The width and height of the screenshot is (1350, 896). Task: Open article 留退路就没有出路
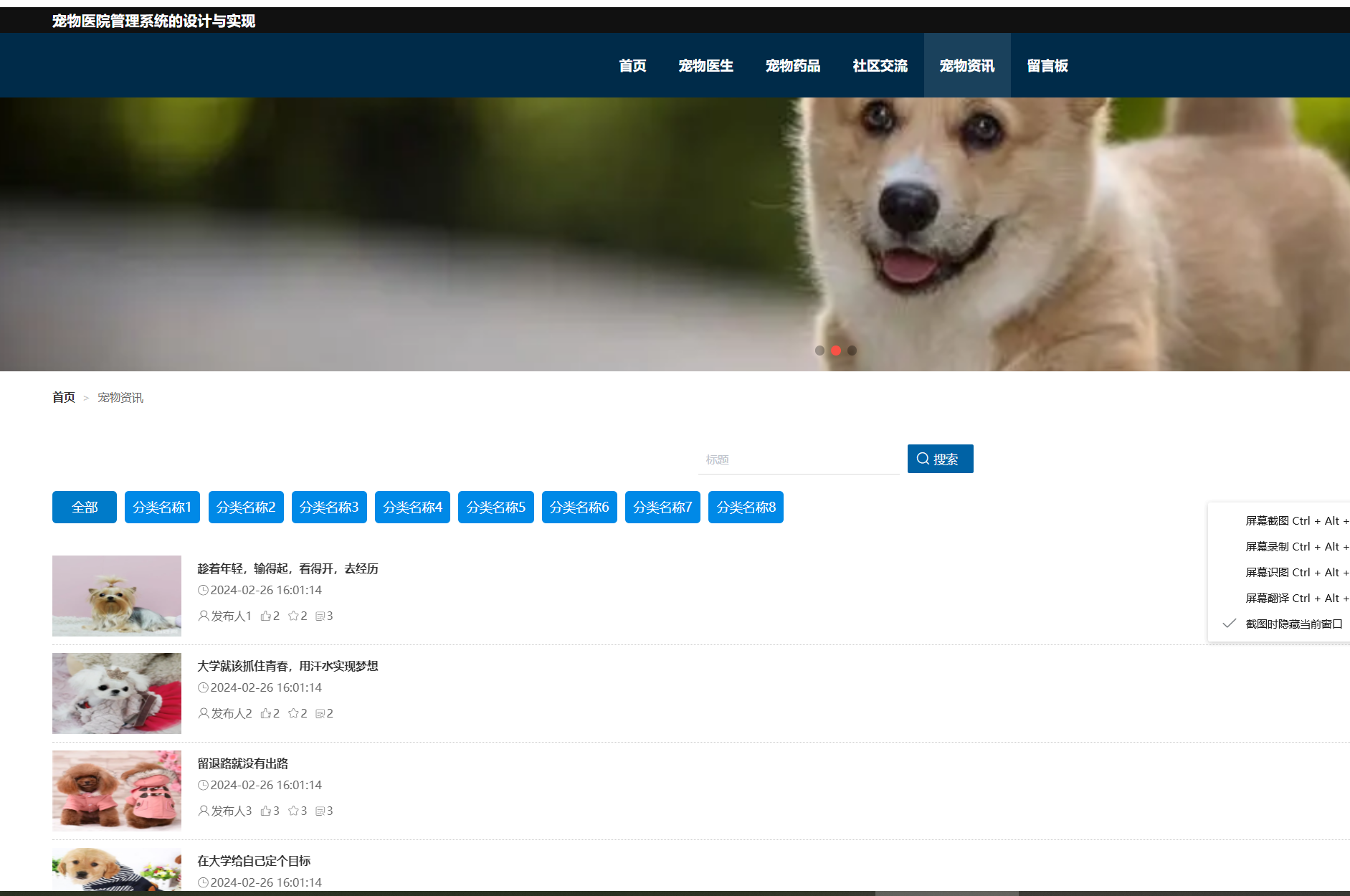coord(242,763)
